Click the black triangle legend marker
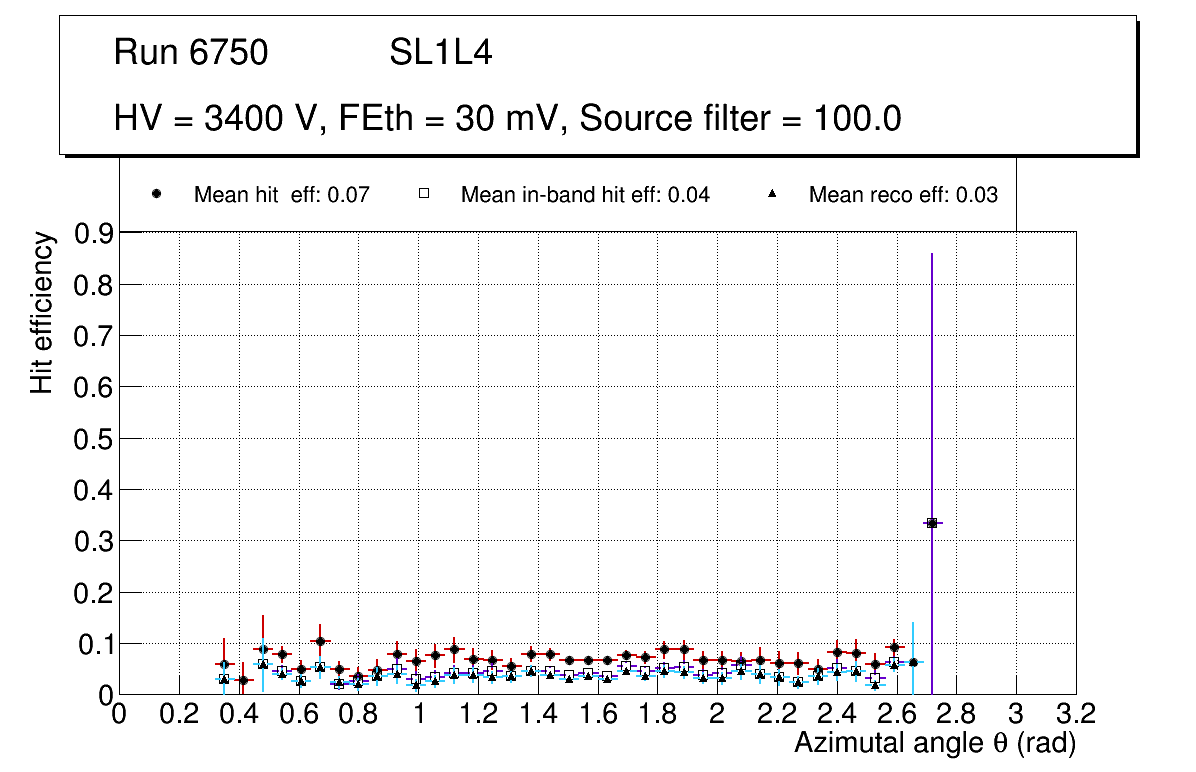 tap(771, 194)
